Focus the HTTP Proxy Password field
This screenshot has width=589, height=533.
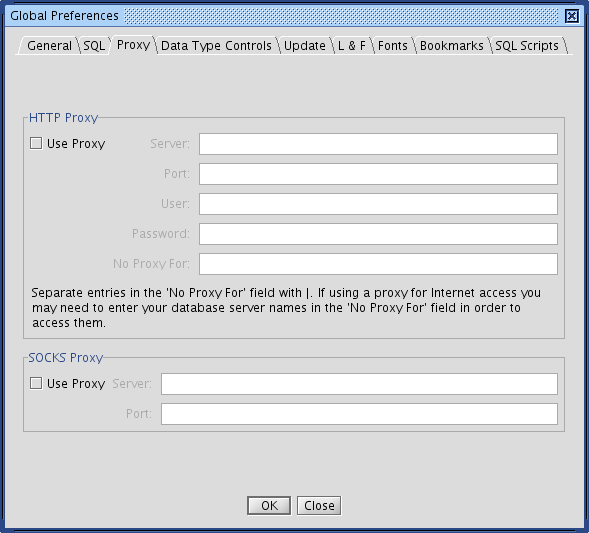click(378, 234)
